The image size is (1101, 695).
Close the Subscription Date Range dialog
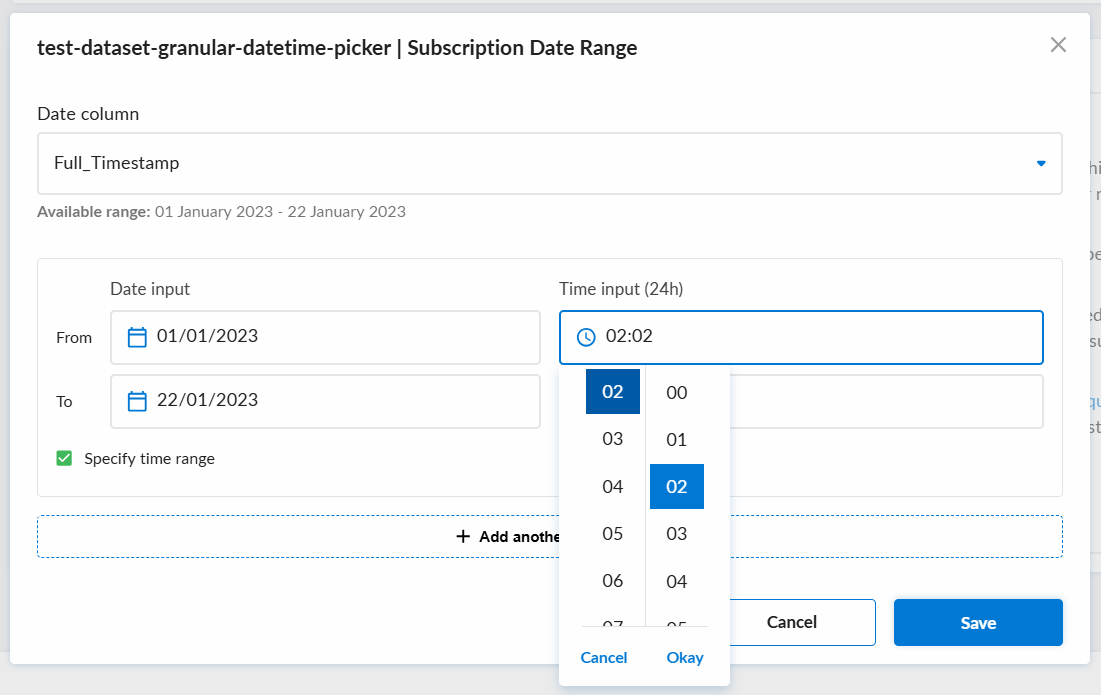(x=1058, y=45)
